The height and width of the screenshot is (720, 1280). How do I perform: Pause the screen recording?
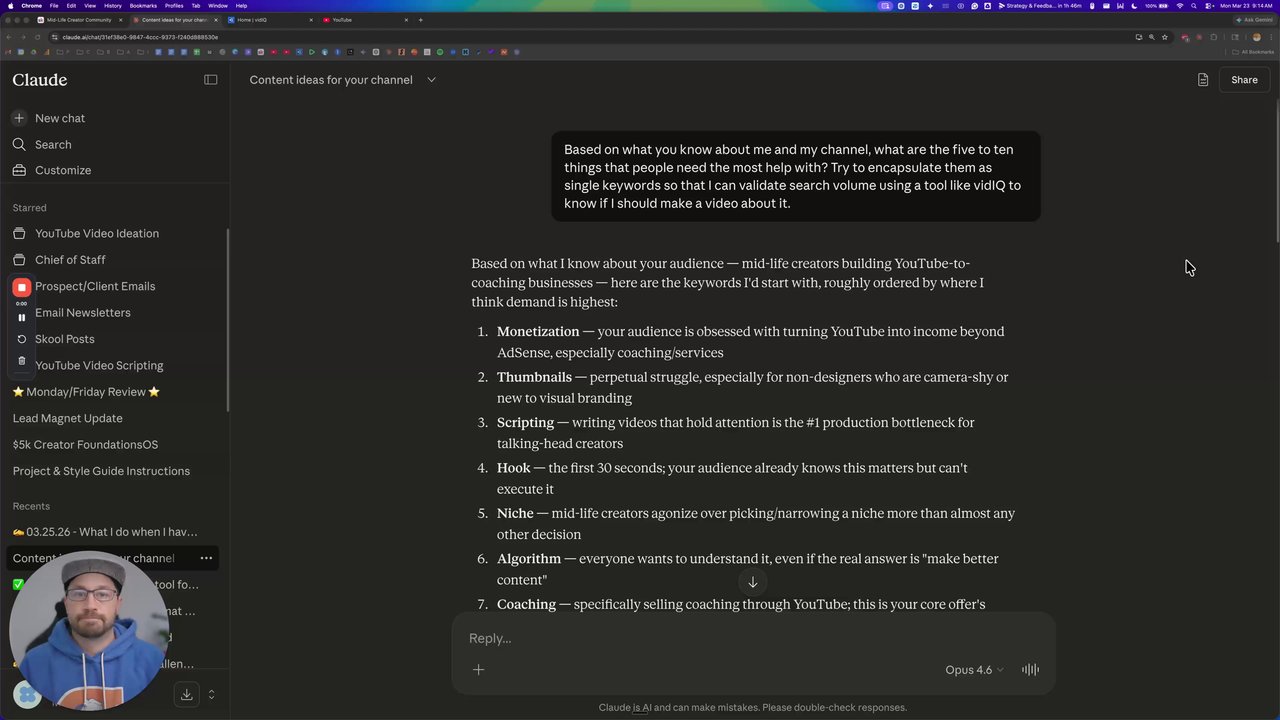tap(22, 317)
